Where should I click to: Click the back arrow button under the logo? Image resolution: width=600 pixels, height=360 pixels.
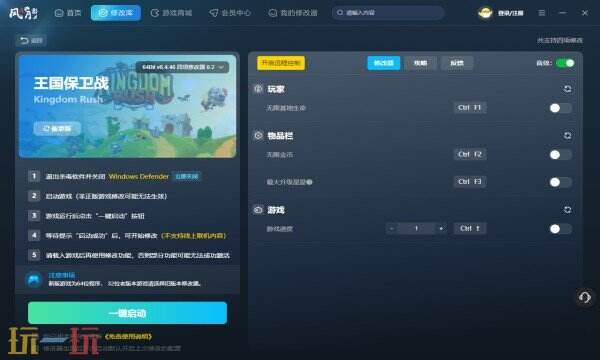[x=31, y=40]
